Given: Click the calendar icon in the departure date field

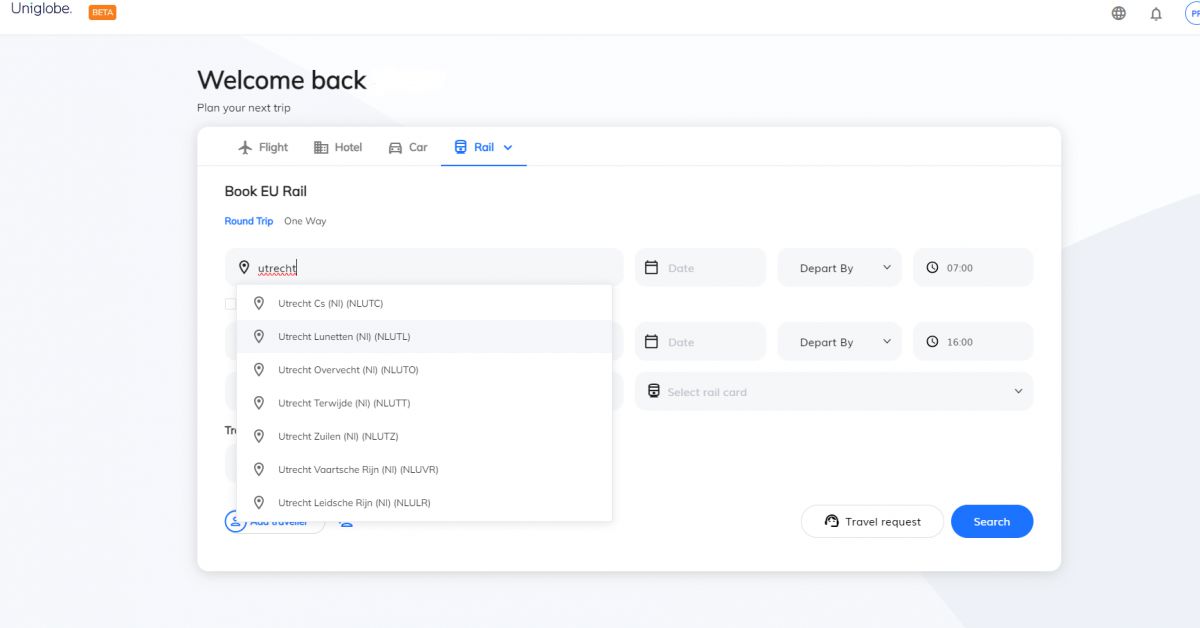Looking at the screenshot, I should point(651,268).
